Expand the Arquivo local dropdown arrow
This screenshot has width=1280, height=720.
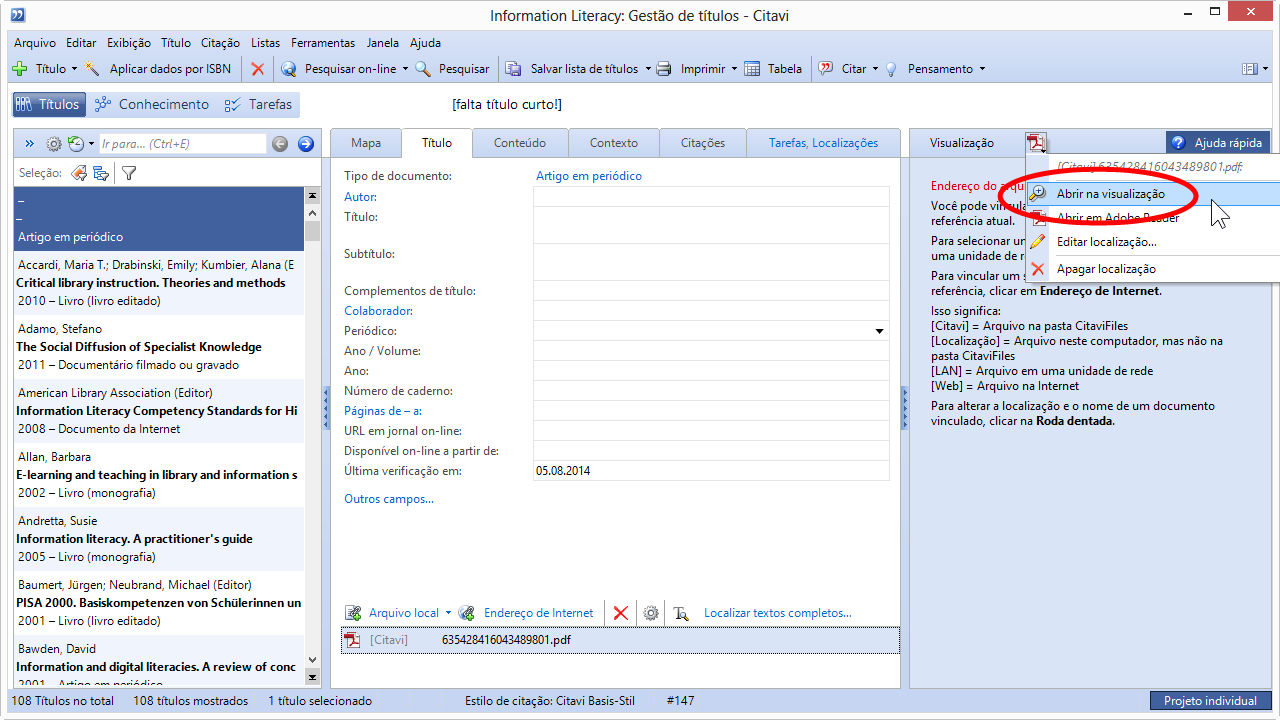pos(448,613)
